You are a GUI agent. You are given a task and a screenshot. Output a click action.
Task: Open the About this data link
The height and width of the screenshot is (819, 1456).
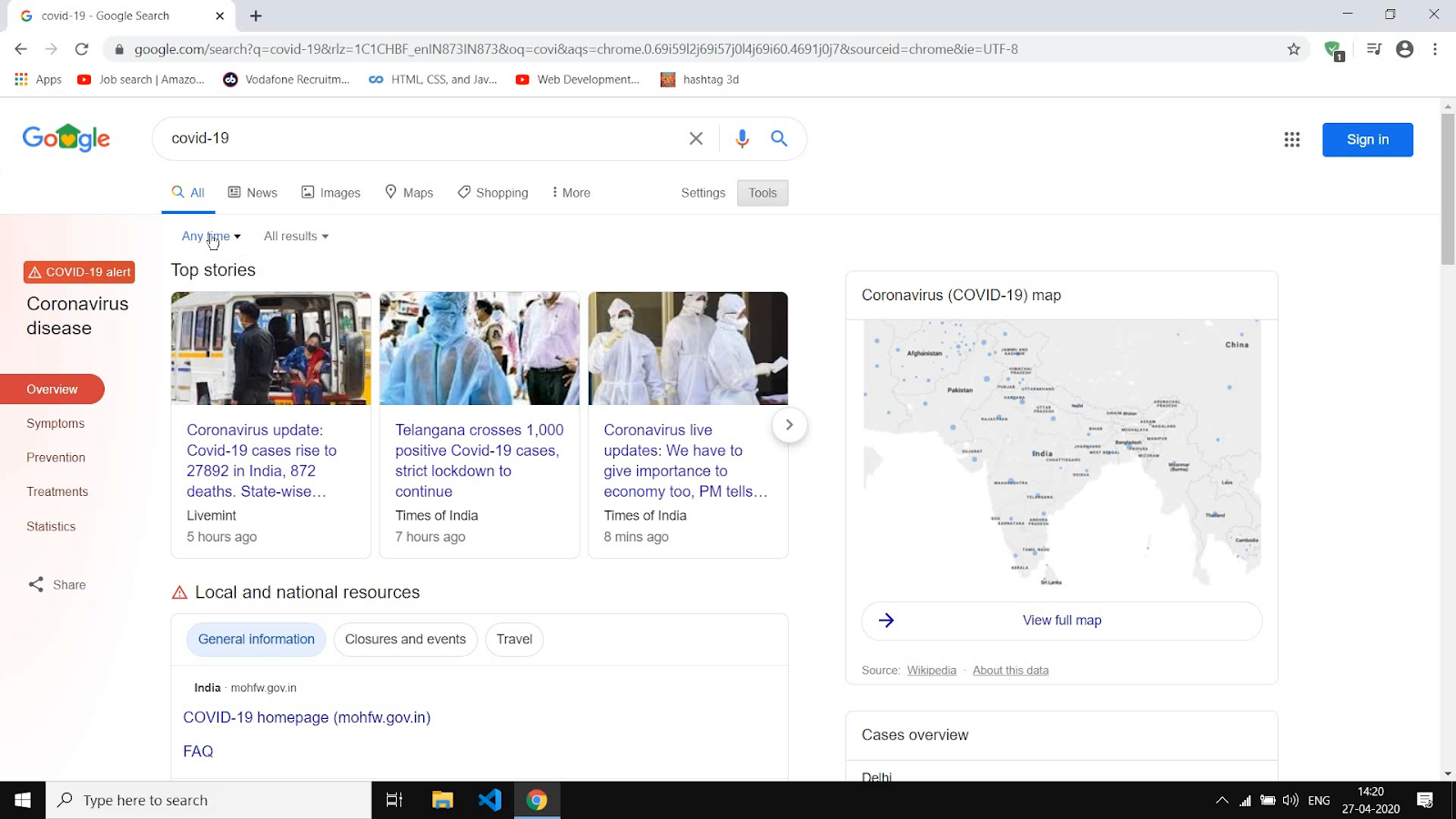[1010, 671]
